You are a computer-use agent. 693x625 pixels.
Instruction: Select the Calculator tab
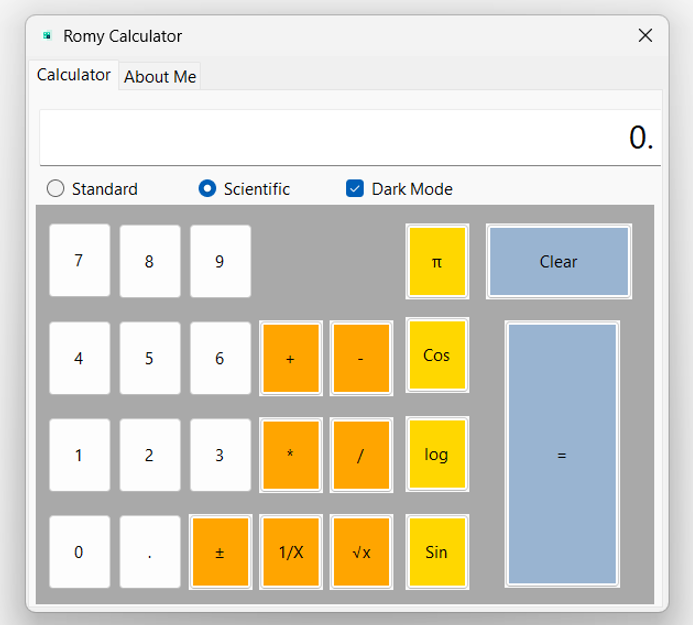74,75
